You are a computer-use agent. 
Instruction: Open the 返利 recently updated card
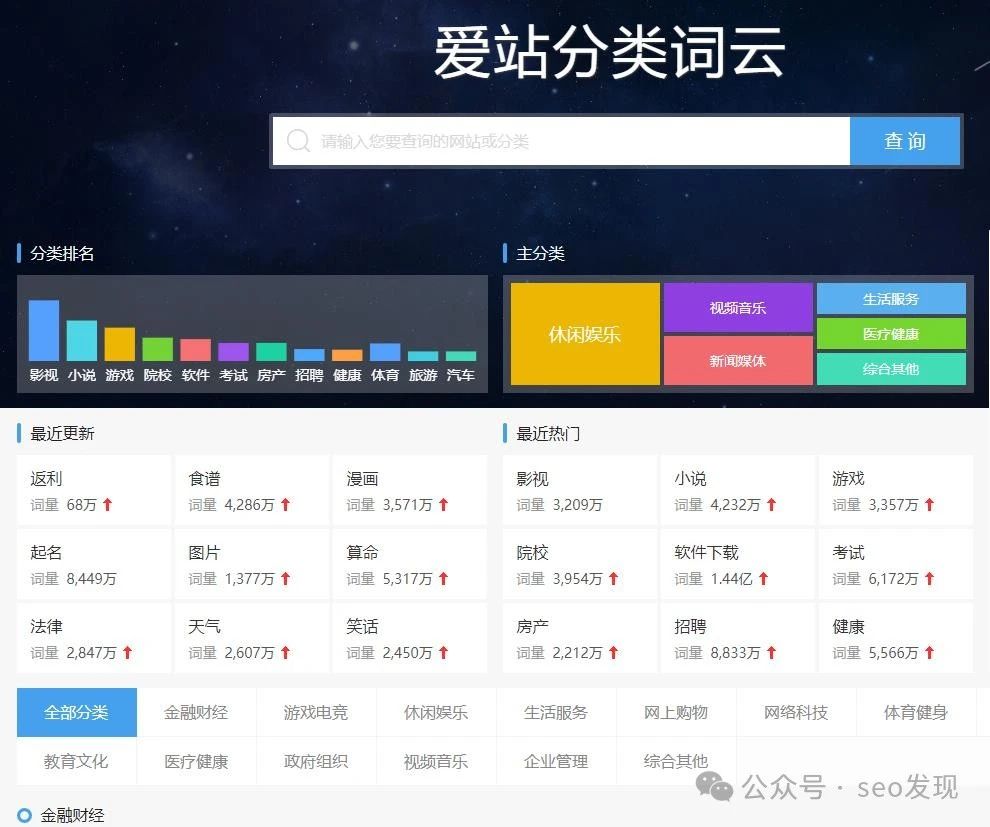[93, 491]
